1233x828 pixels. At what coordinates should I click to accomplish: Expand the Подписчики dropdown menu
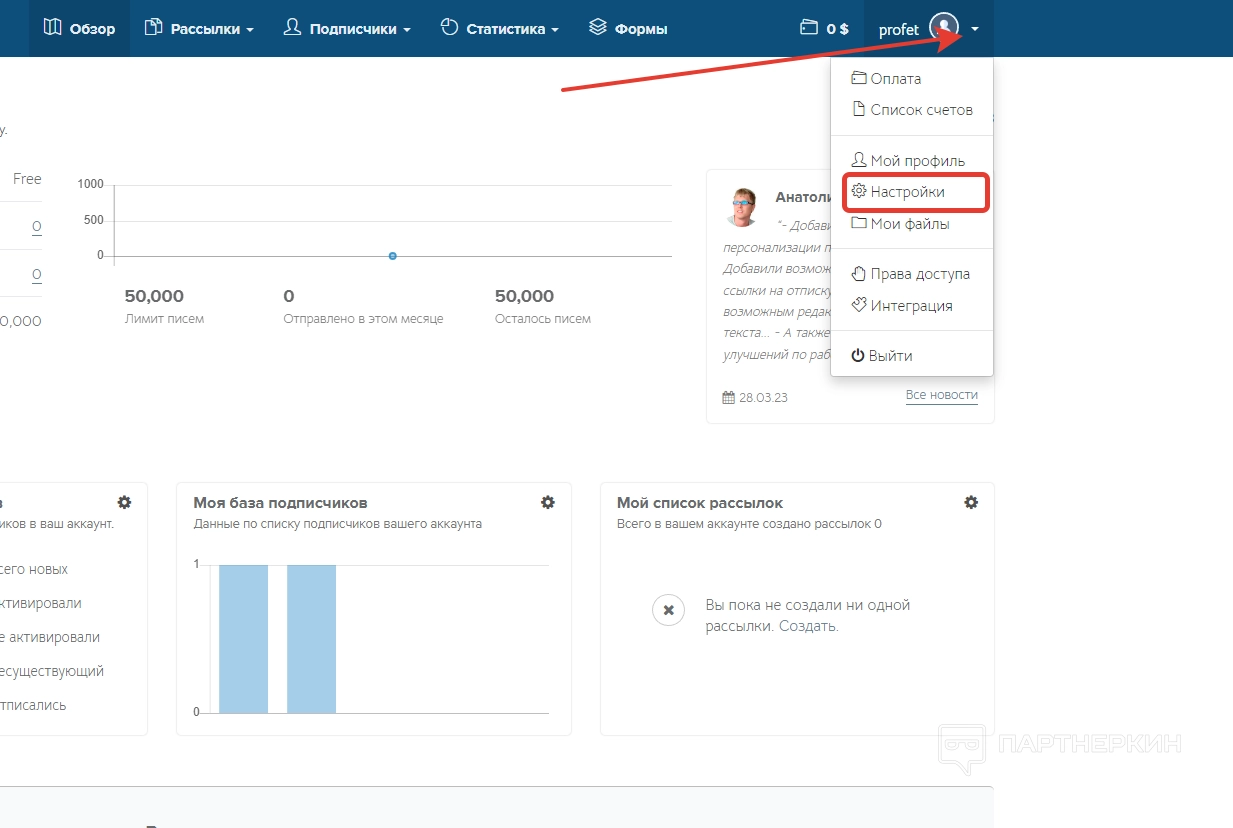[x=347, y=28]
